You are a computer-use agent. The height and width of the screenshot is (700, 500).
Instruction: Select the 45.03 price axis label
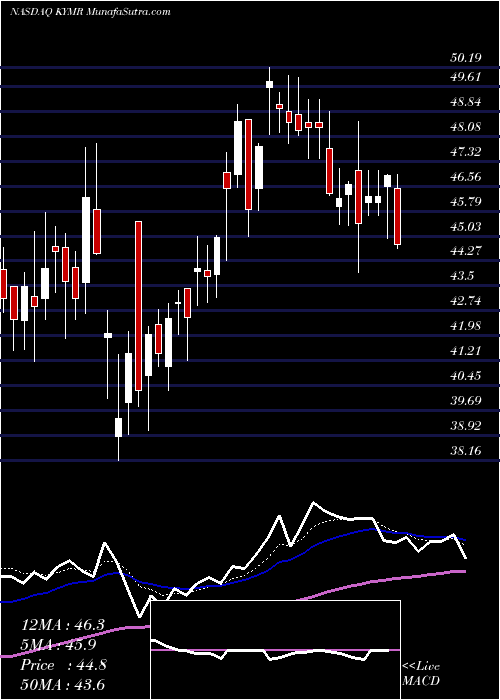point(465,227)
